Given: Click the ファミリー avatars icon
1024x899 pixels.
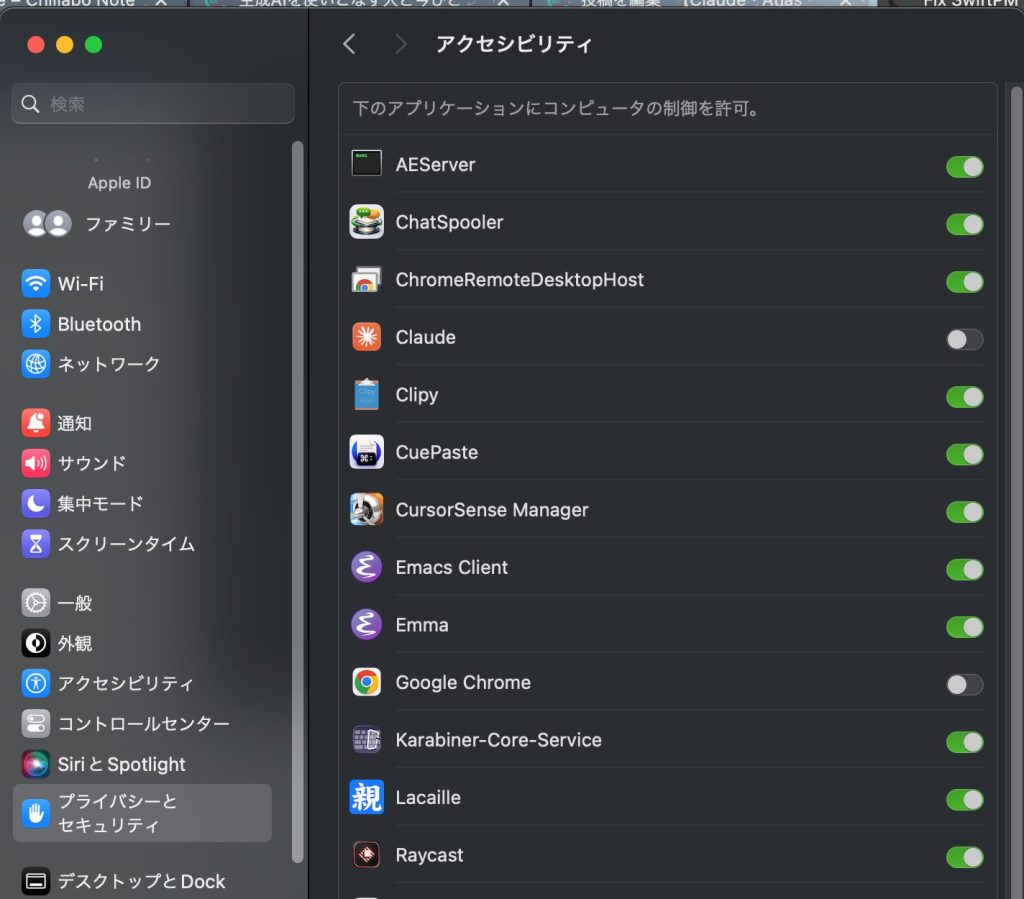Looking at the screenshot, I should 47,224.
